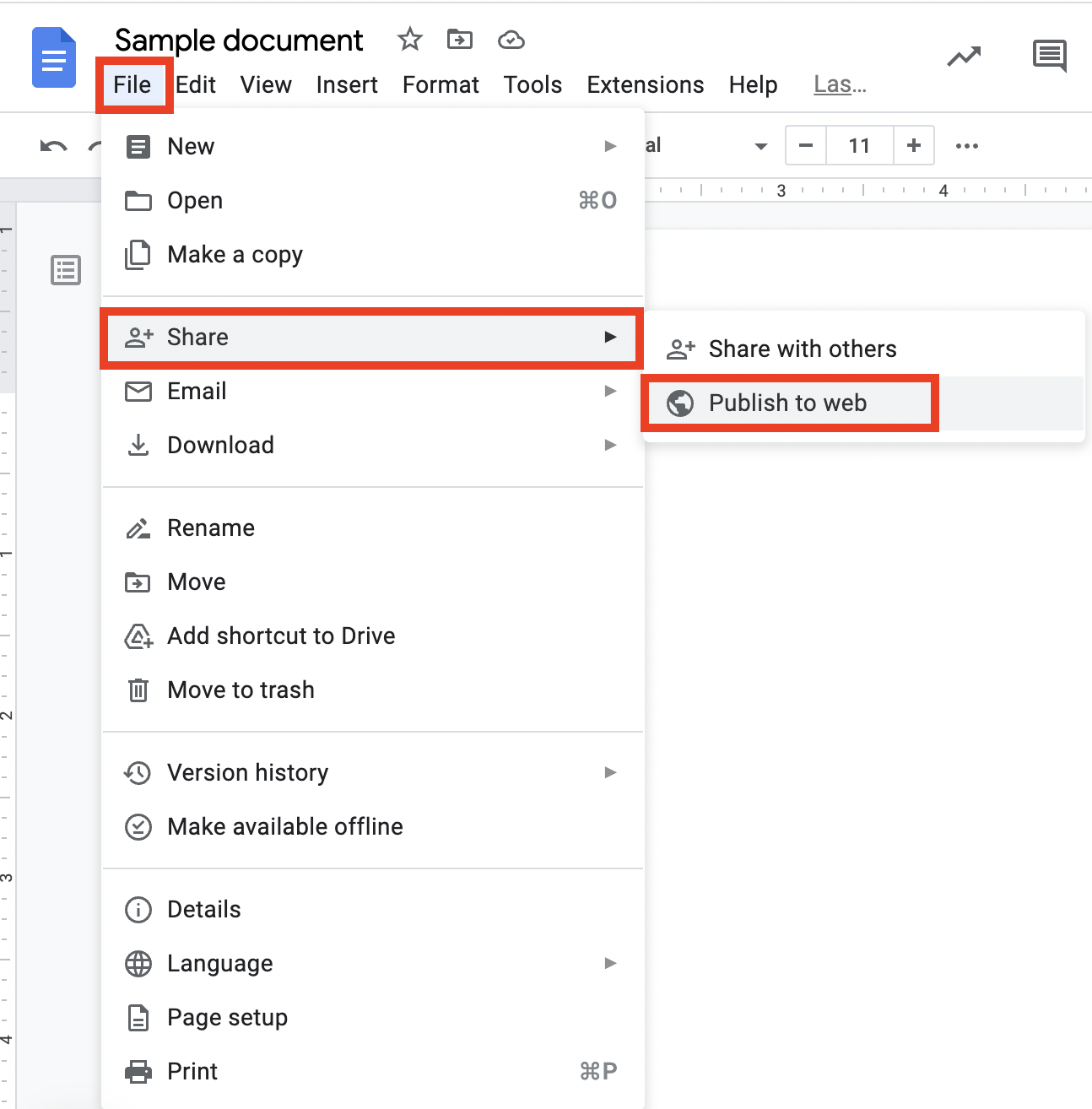Select Share with others
The image size is (1092, 1109).
click(863, 349)
